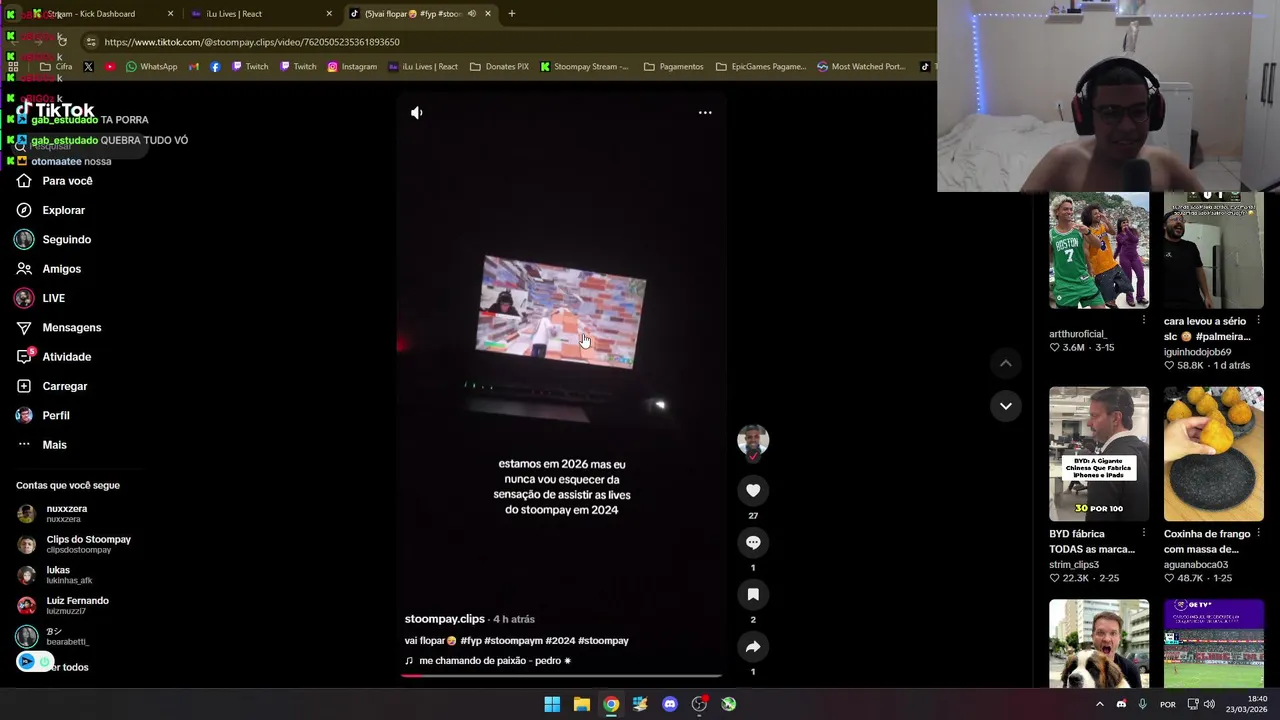Open the video comments
Image resolution: width=1280 pixels, height=720 pixels.
[753, 542]
